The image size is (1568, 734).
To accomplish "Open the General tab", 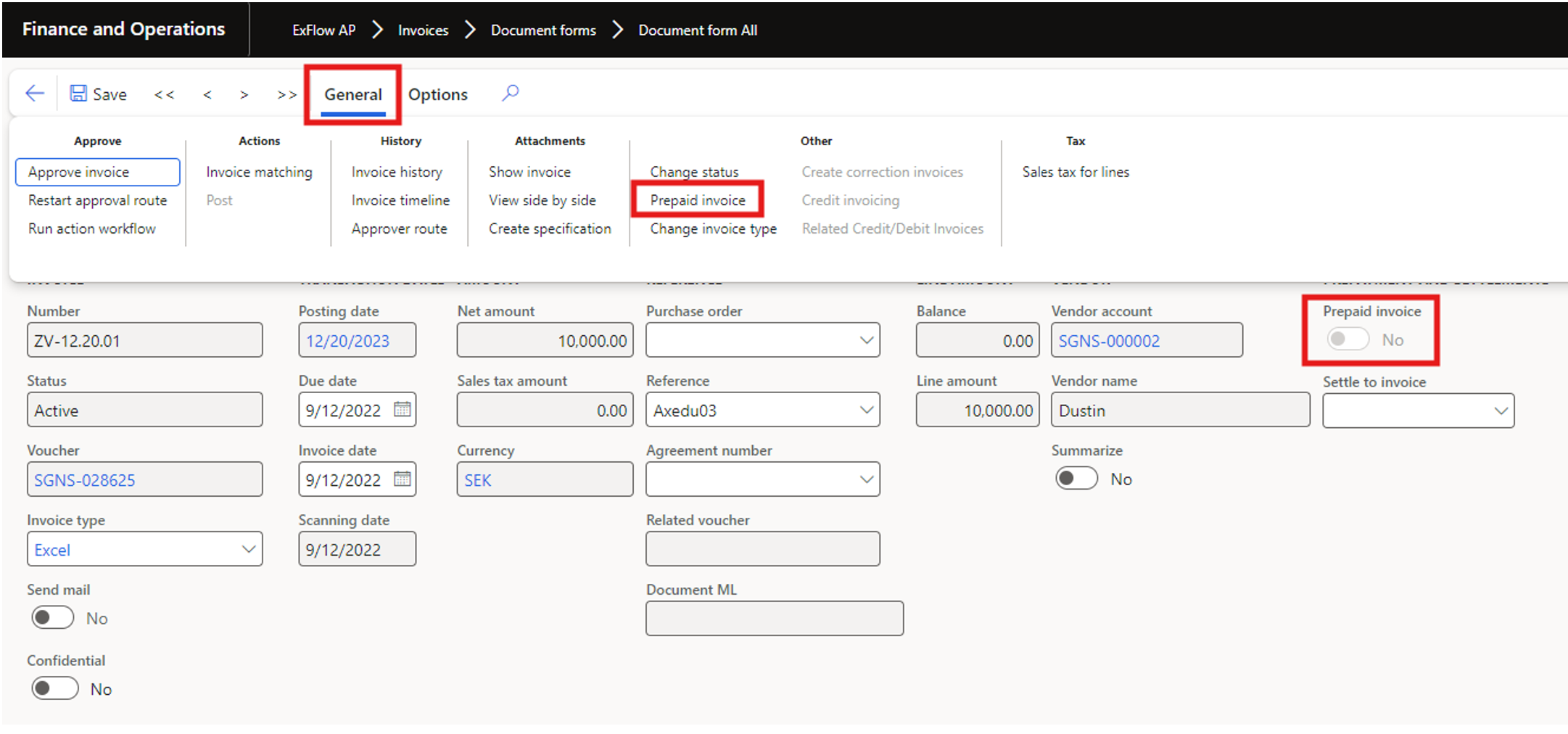I will click(x=353, y=94).
